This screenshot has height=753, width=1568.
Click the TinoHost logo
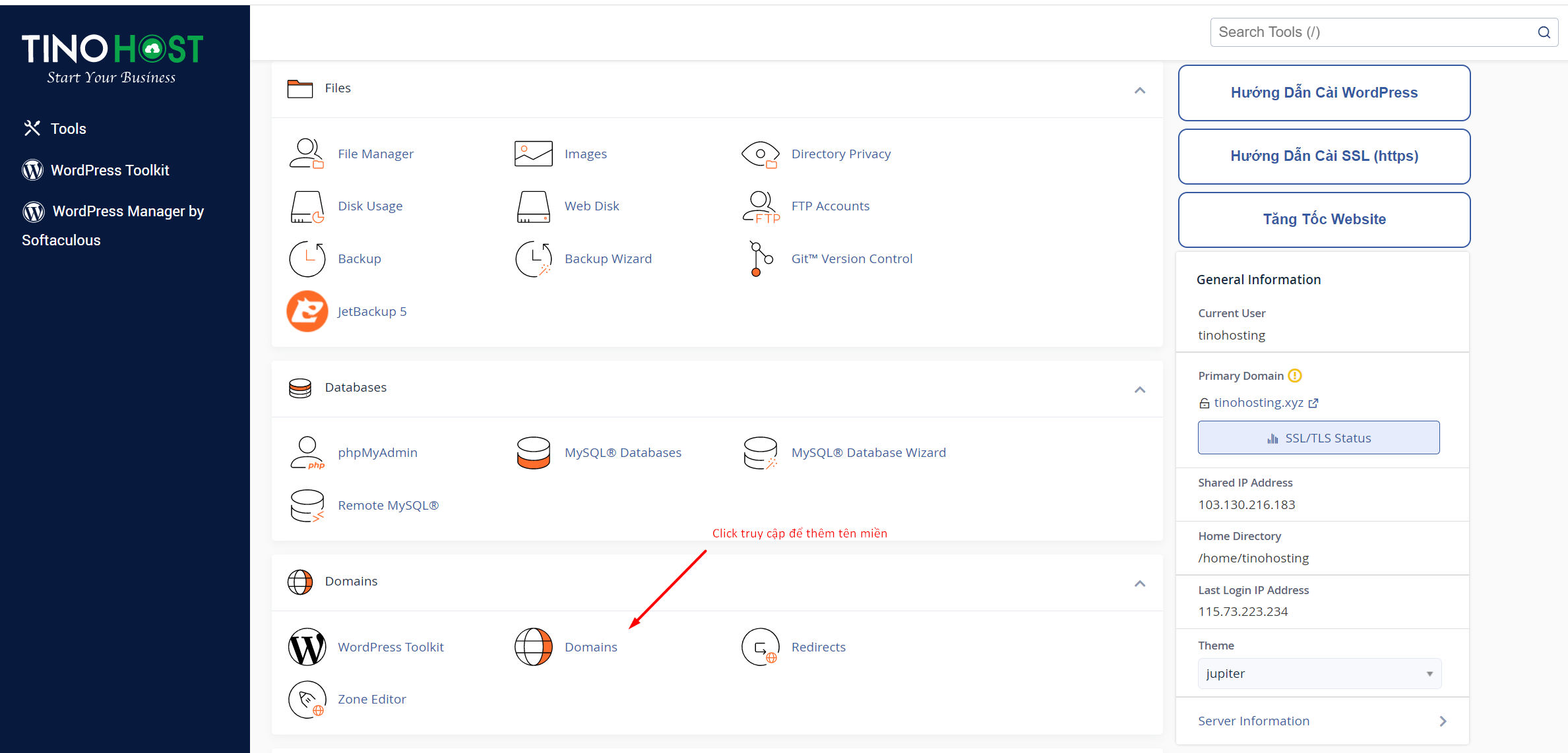pyautogui.click(x=112, y=59)
